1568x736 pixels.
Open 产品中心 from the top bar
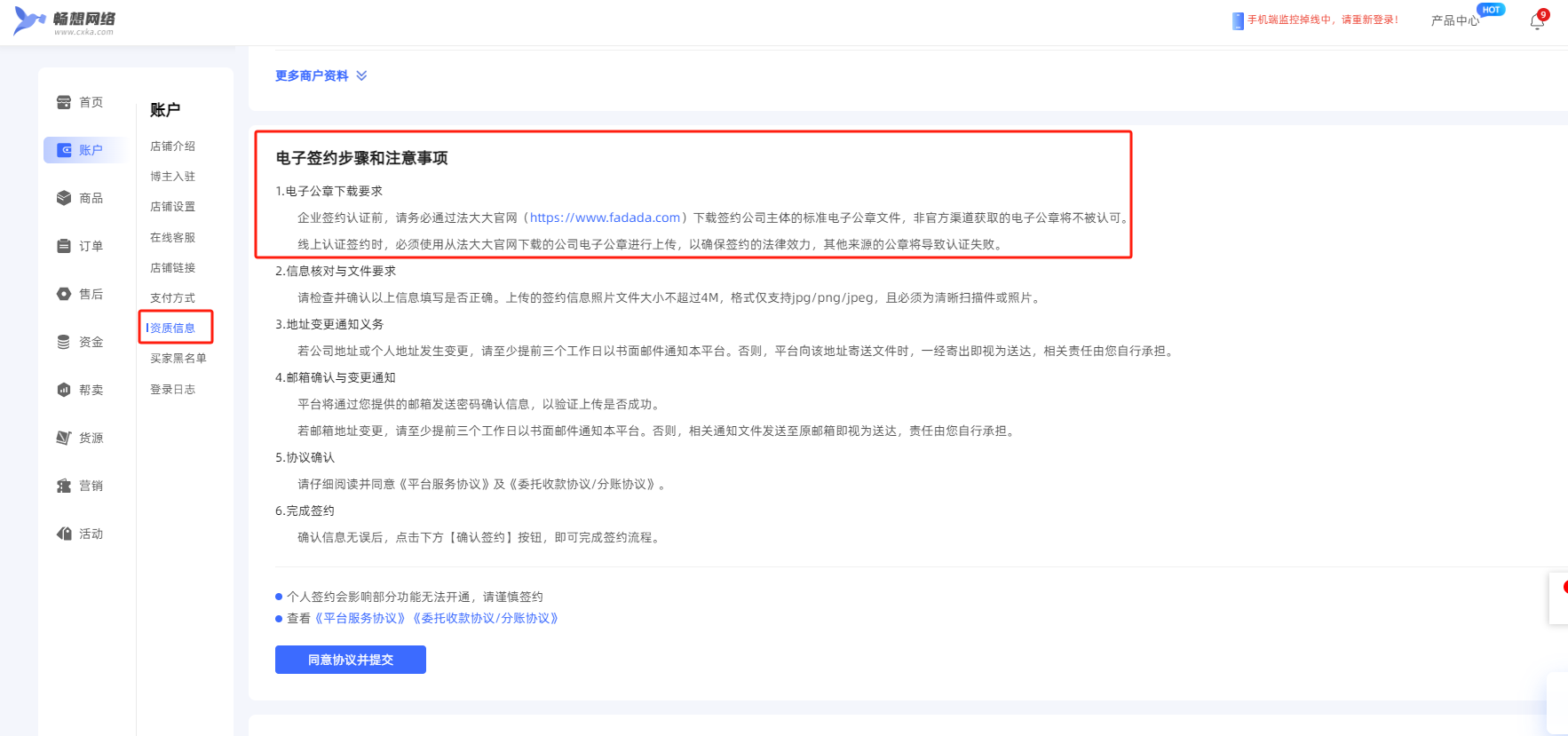[x=1454, y=20]
